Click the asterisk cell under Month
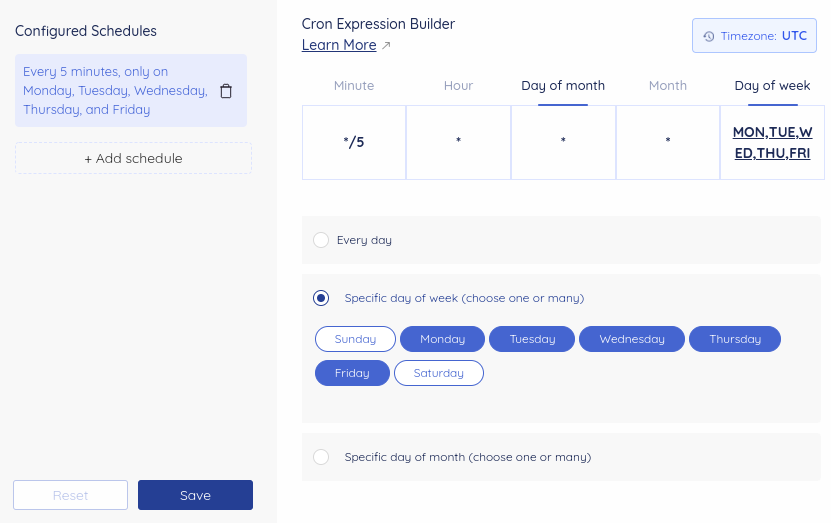This screenshot has width=831, height=523. [x=668, y=143]
